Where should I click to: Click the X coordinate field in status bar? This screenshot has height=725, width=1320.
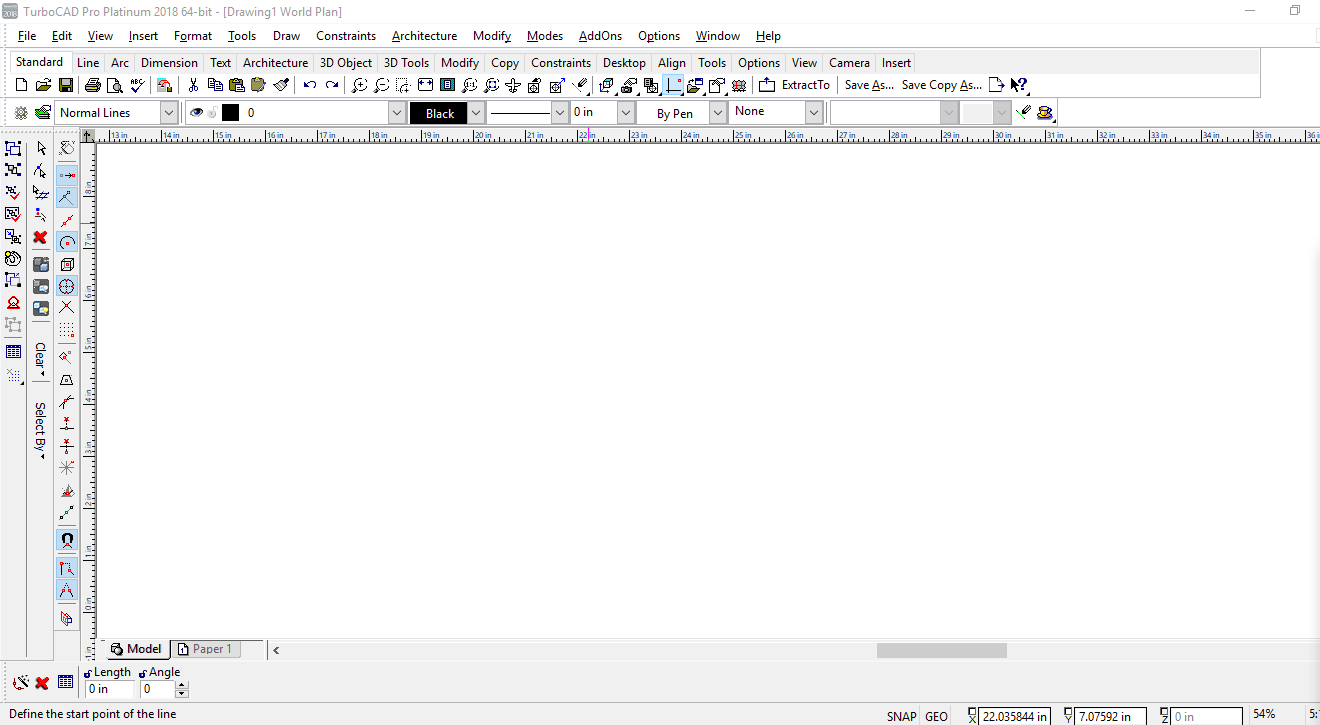[x=1015, y=716]
